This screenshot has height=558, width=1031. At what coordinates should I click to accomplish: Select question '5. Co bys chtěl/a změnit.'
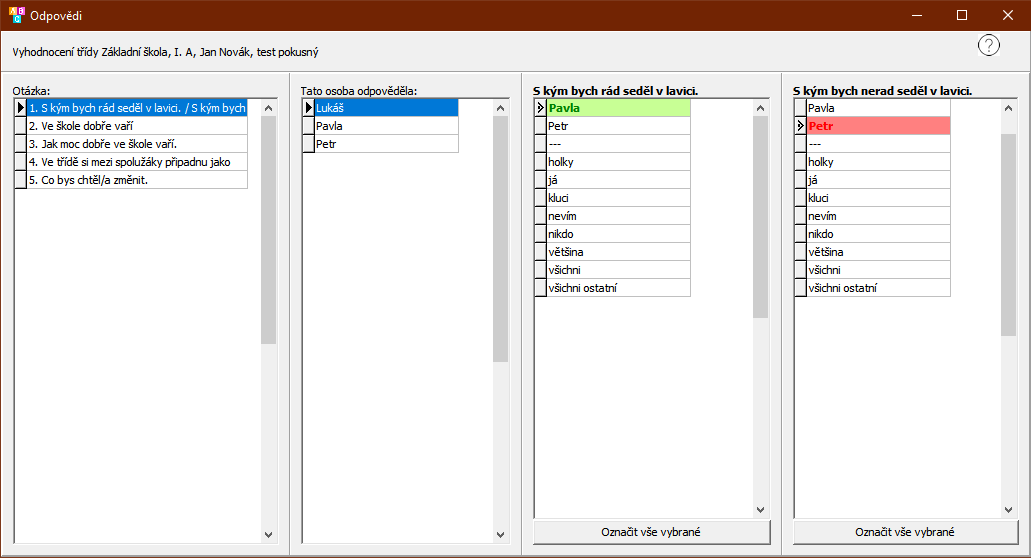(137, 180)
